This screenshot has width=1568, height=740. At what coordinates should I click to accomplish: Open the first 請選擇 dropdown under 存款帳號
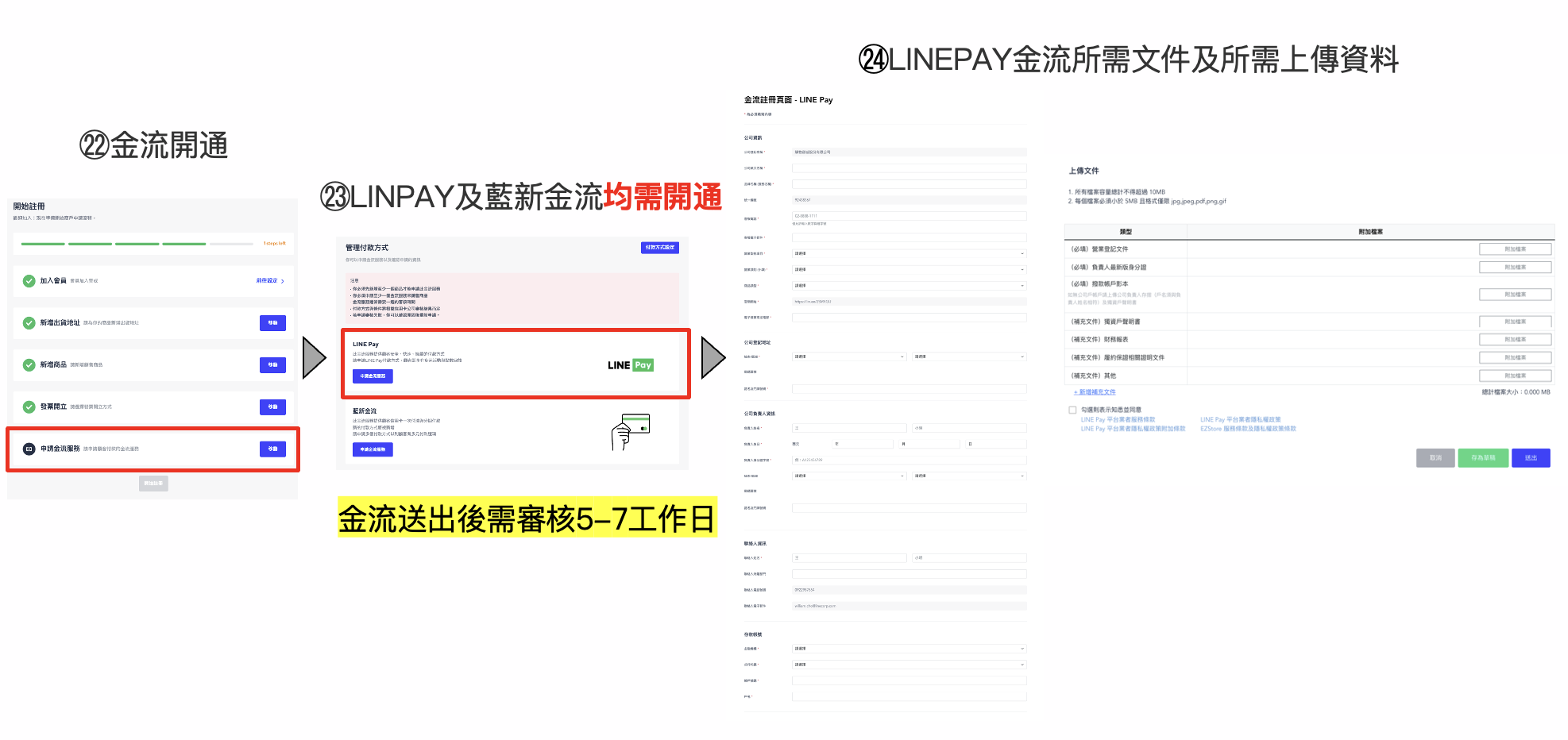click(909, 649)
